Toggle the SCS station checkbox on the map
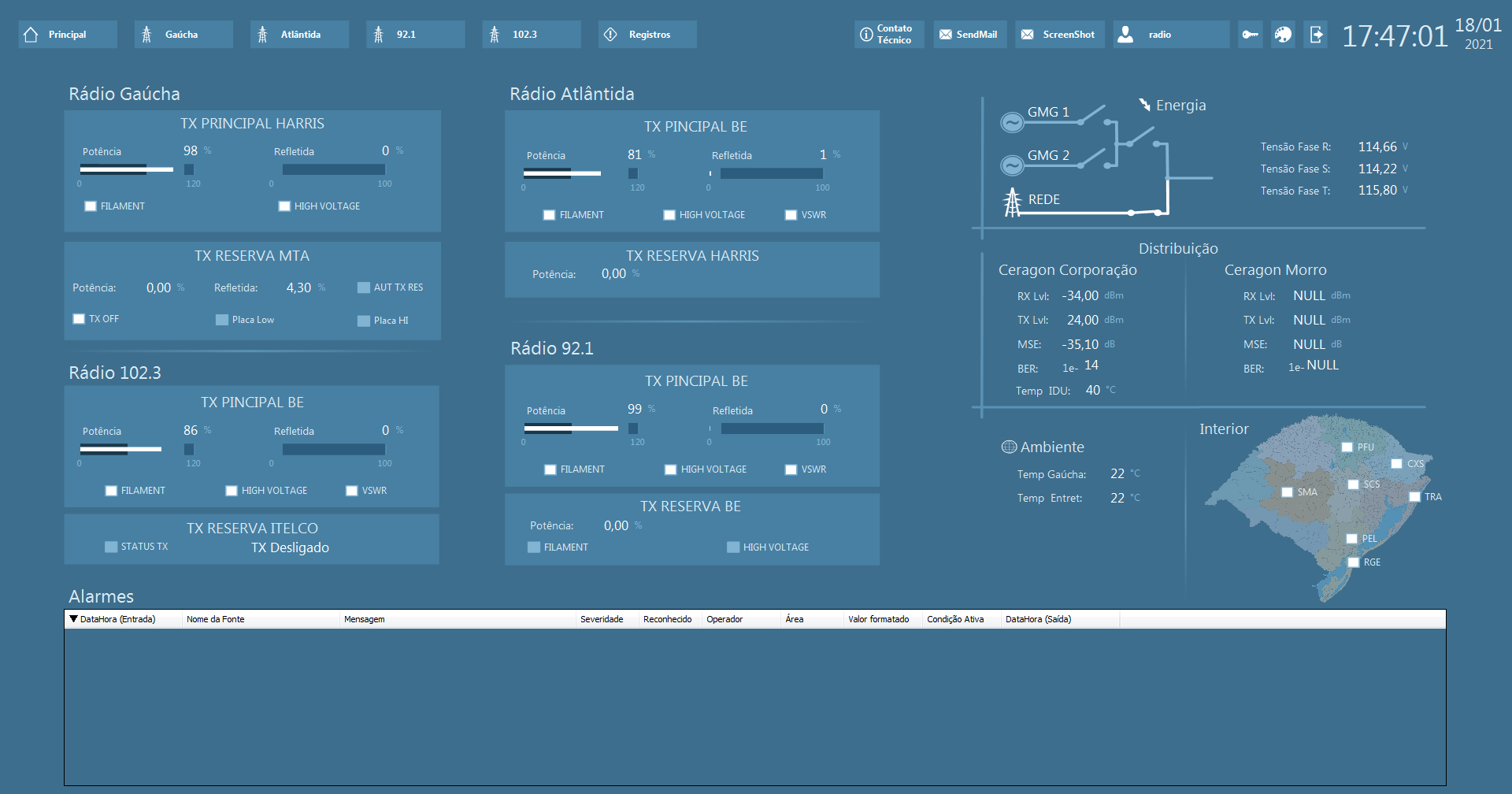This screenshot has height=794, width=1512. [1354, 484]
